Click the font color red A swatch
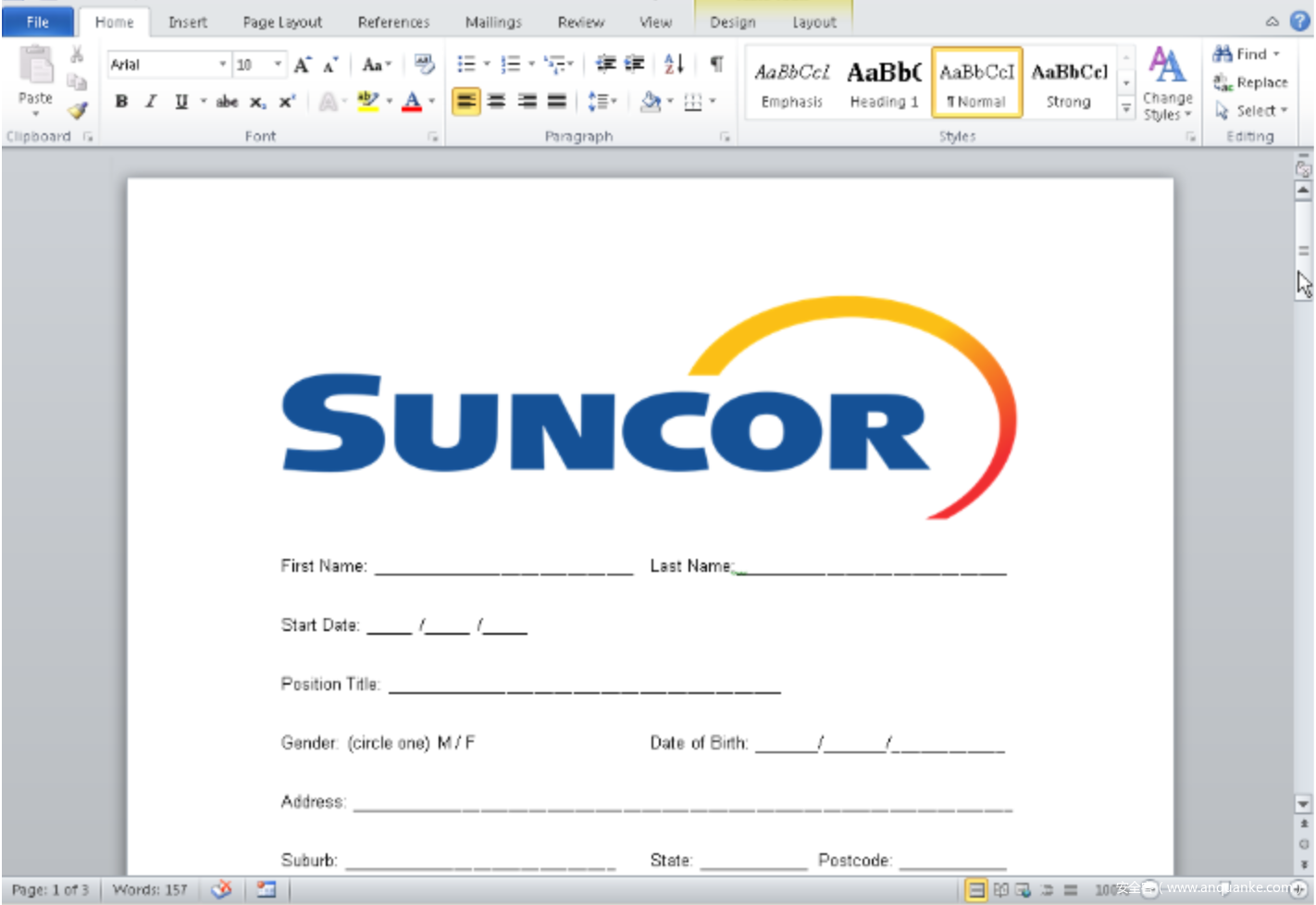This screenshot has width=1316, height=905. 412,102
